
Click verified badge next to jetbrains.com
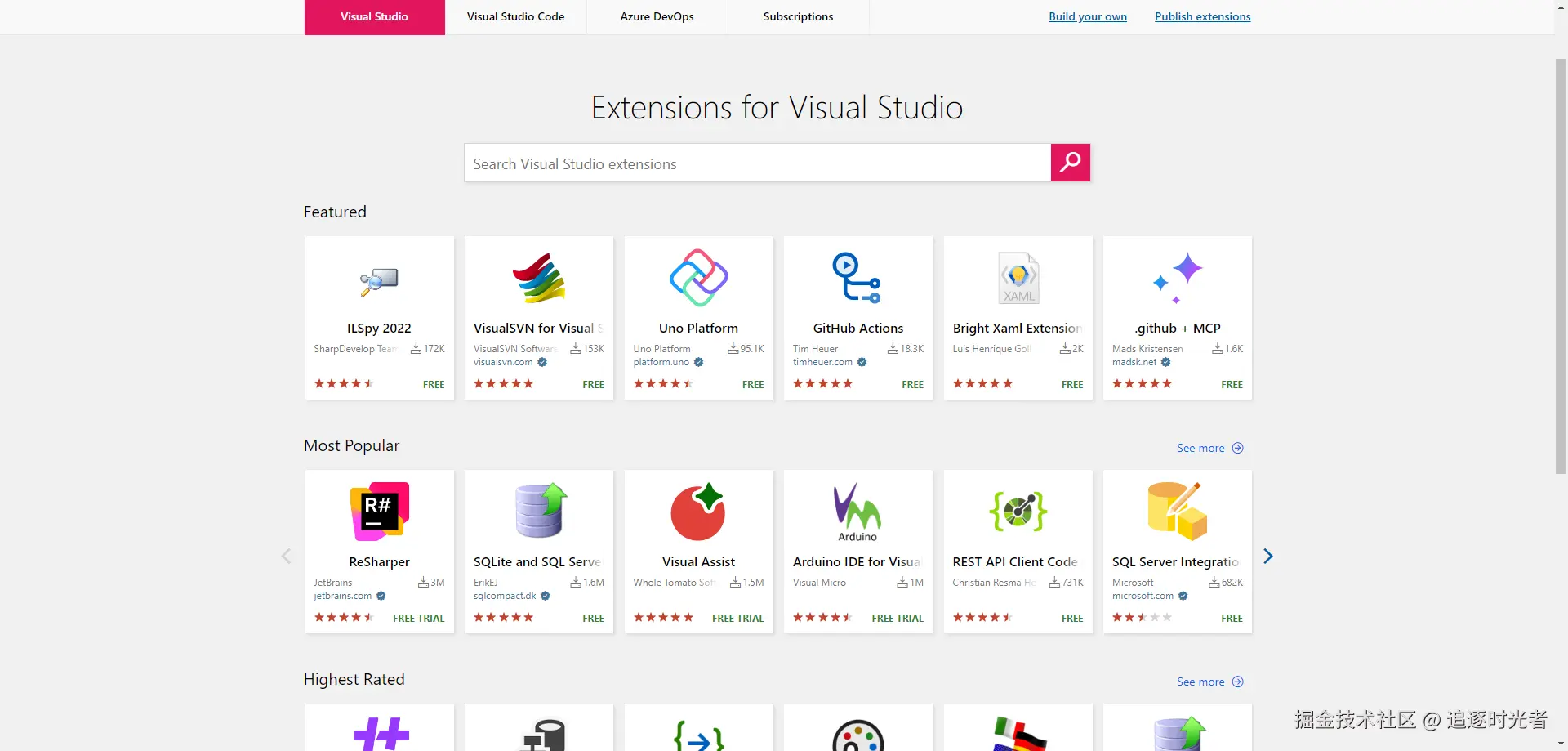pos(381,596)
